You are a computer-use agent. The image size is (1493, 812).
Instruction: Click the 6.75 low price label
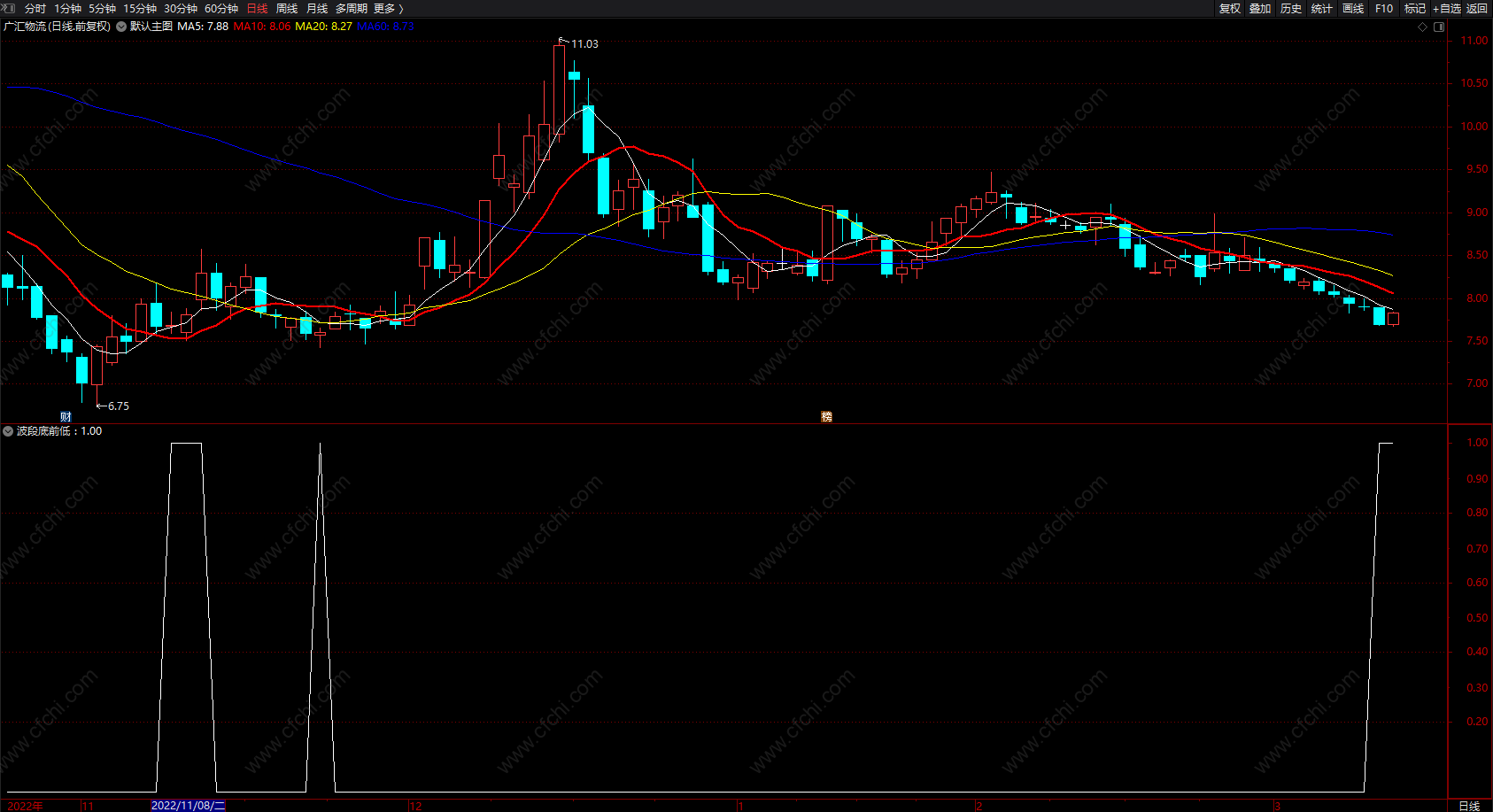coord(119,406)
